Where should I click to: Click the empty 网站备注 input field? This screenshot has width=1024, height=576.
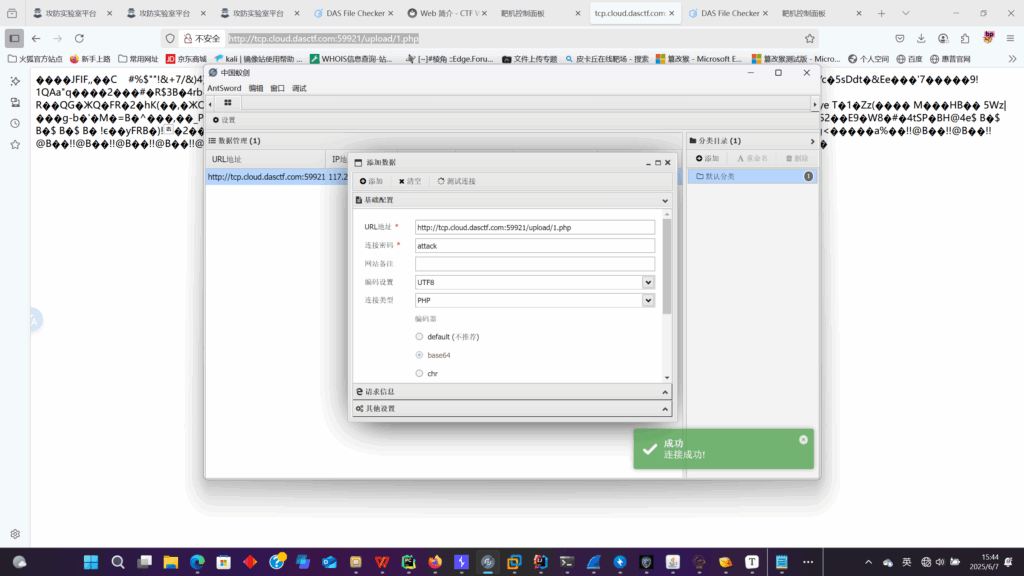535,264
